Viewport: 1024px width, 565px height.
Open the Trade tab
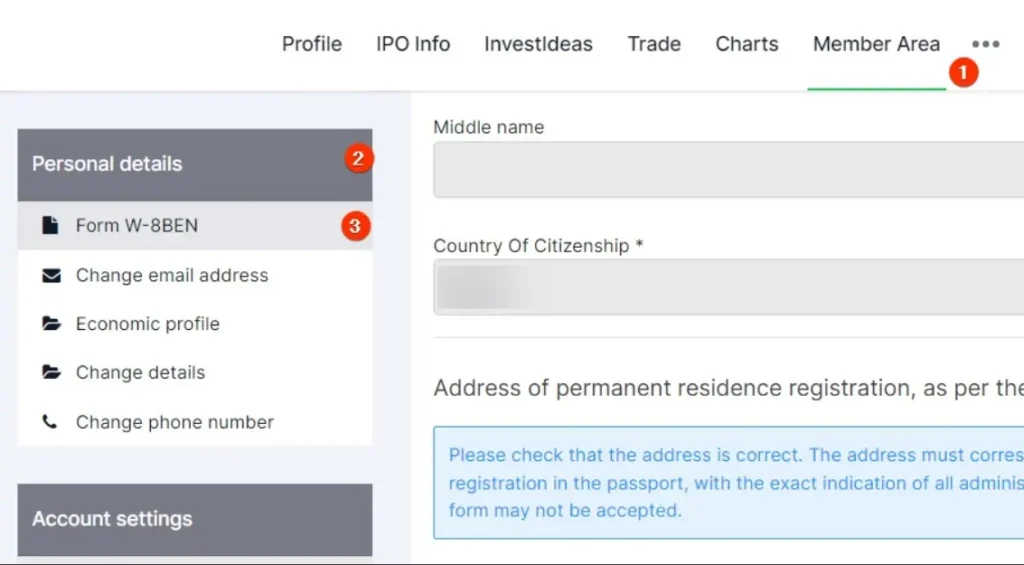(x=654, y=44)
